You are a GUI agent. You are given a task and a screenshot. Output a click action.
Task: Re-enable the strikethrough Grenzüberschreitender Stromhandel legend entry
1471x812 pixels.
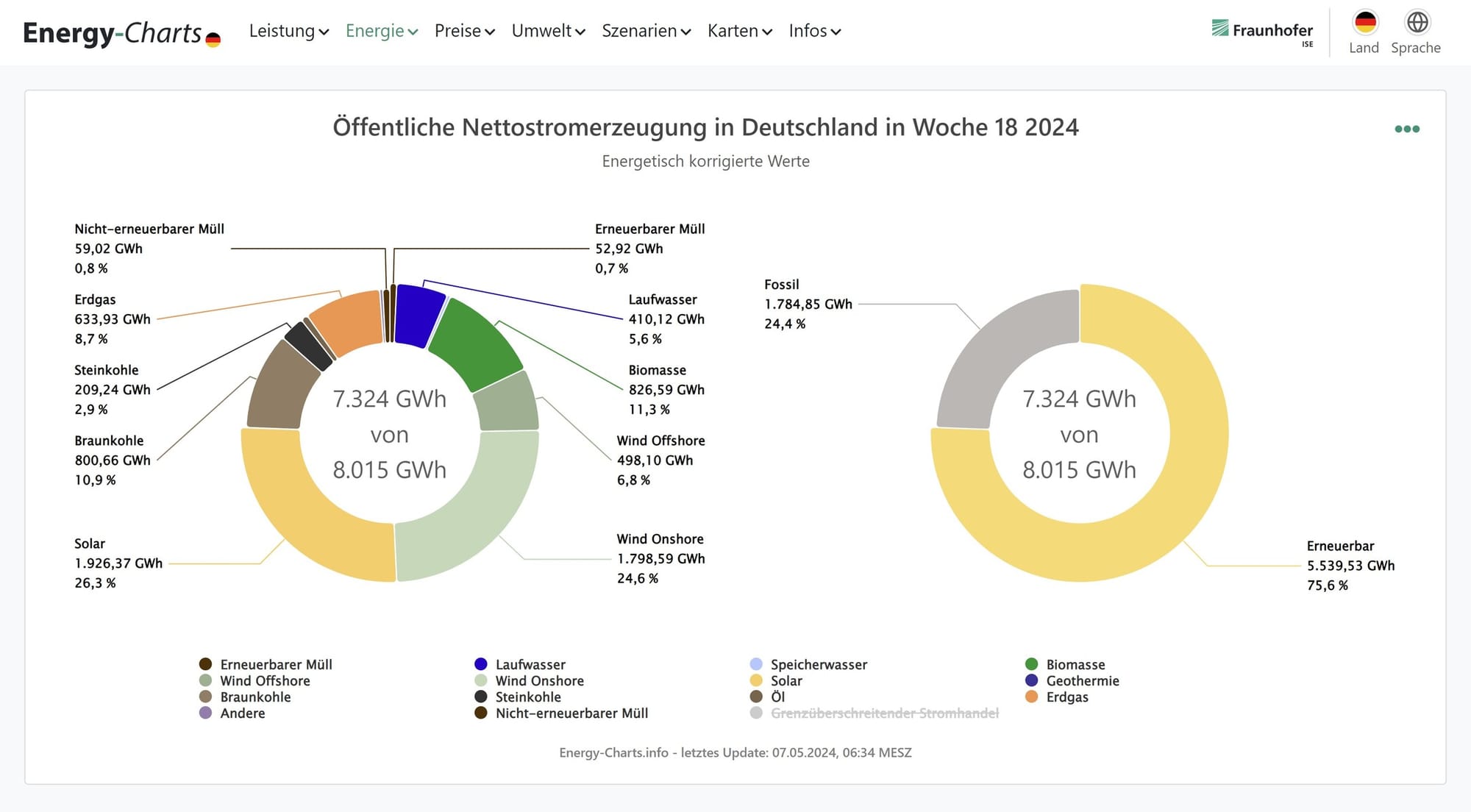click(x=883, y=713)
